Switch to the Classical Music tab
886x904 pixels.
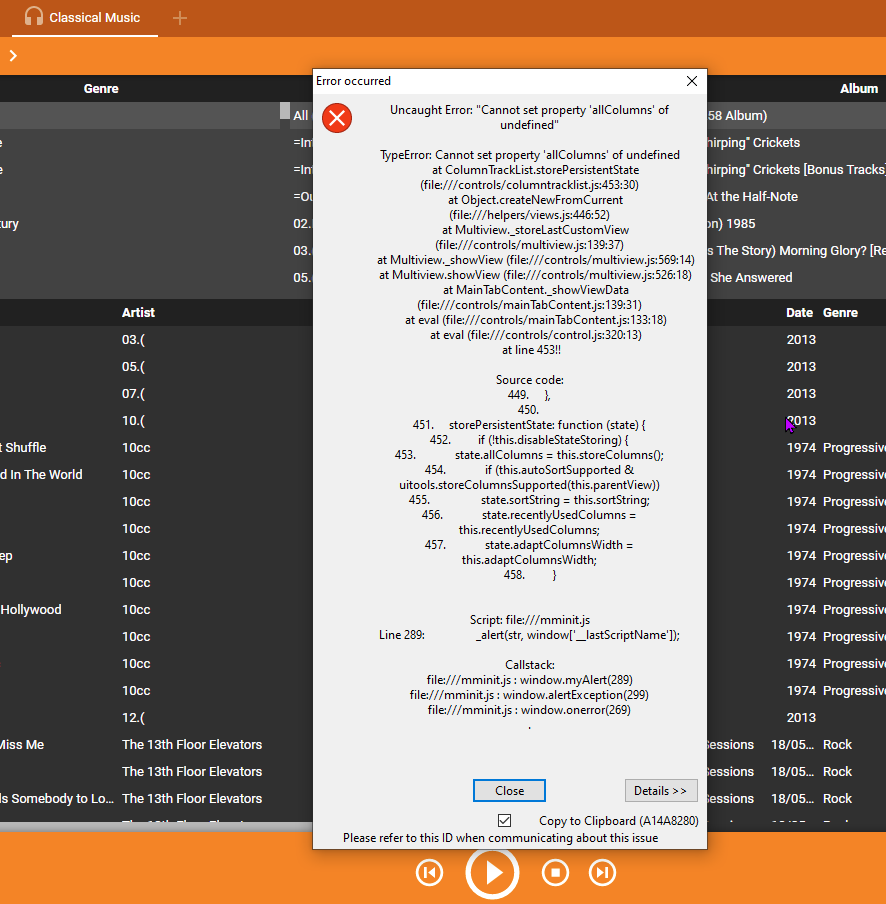click(94, 18)
